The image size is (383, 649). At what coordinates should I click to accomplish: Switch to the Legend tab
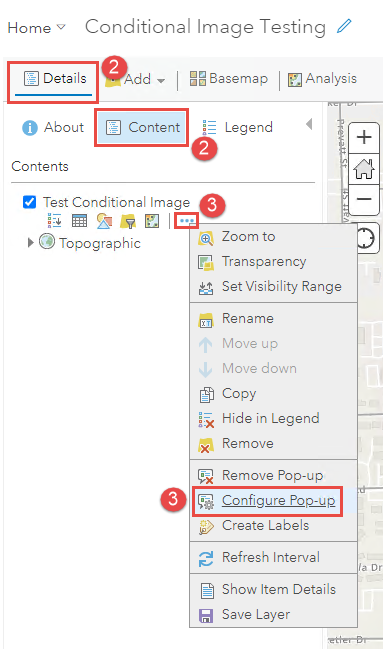pyautogui.click(x=237, y=127)
